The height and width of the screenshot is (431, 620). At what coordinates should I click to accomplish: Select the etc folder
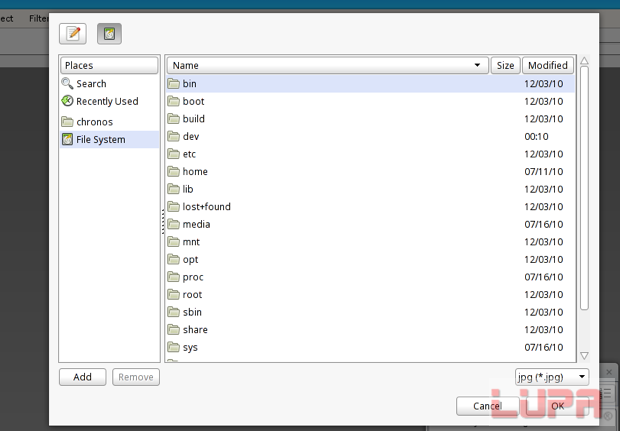coord(370,154)
